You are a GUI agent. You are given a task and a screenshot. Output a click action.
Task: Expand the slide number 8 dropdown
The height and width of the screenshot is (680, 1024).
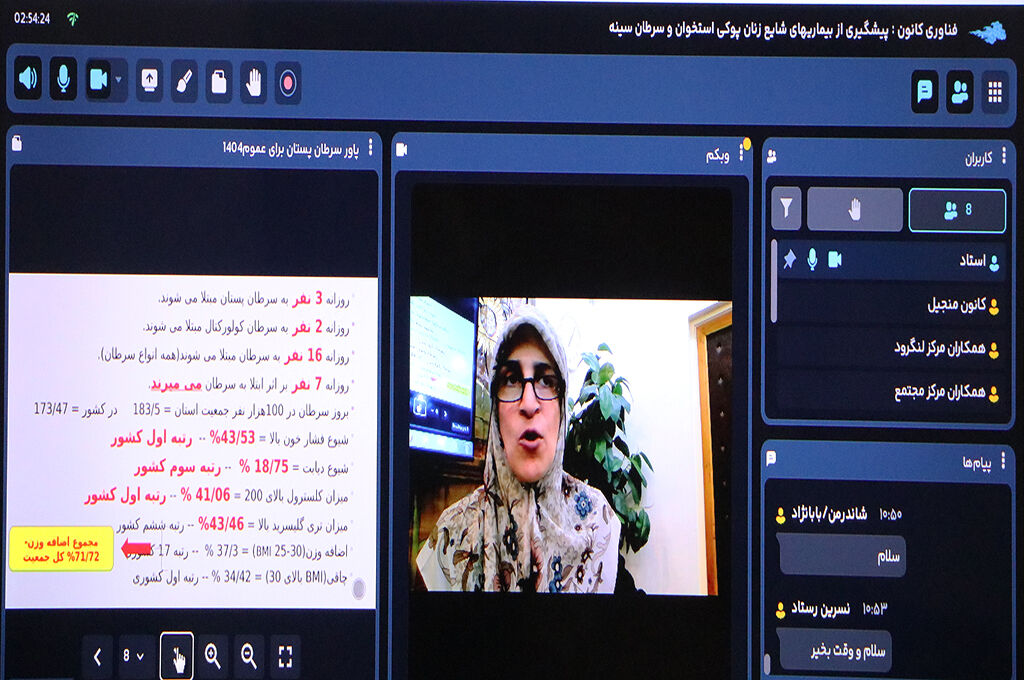(133, 656)
